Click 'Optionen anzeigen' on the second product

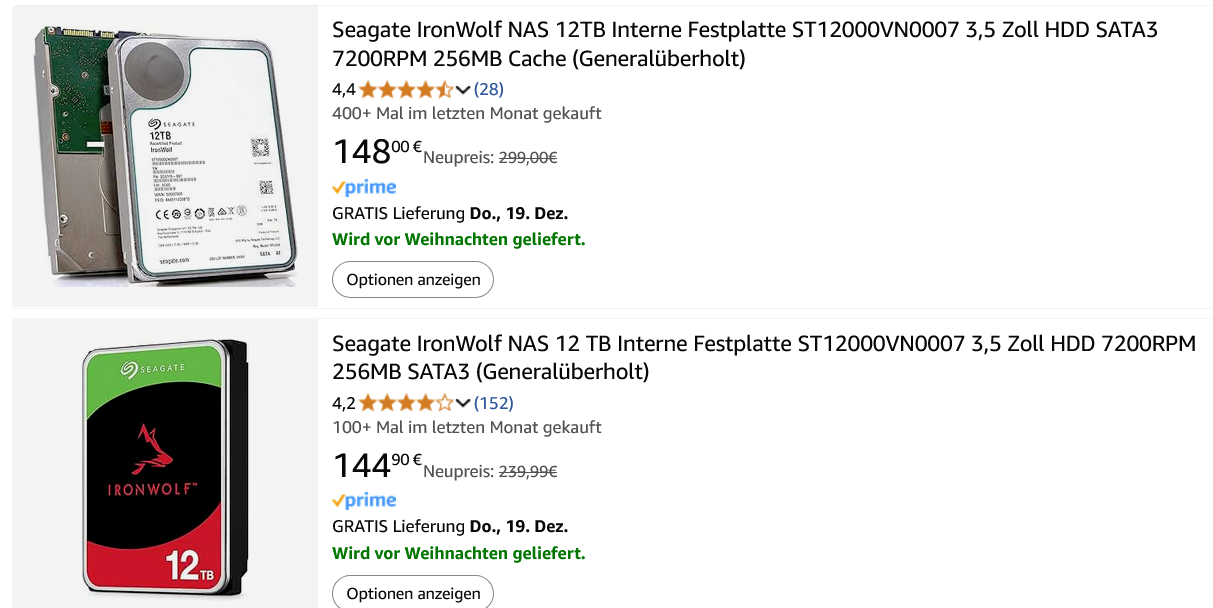point(412,592)
